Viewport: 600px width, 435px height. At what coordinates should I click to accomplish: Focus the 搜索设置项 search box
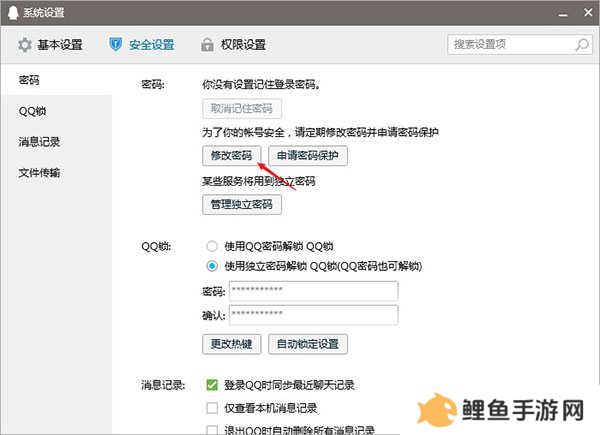click(520, 45)
